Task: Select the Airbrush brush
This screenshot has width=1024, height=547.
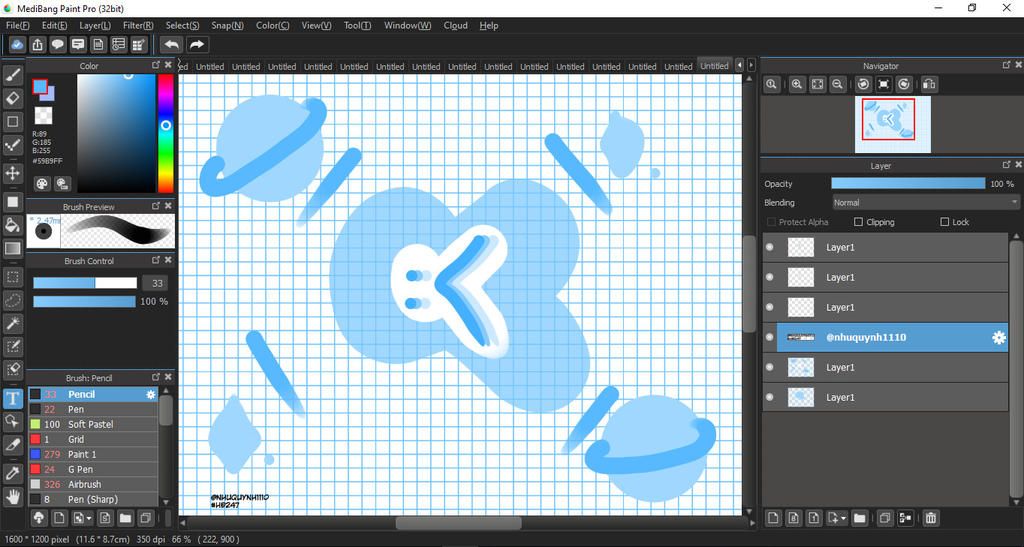Action: 93,484
